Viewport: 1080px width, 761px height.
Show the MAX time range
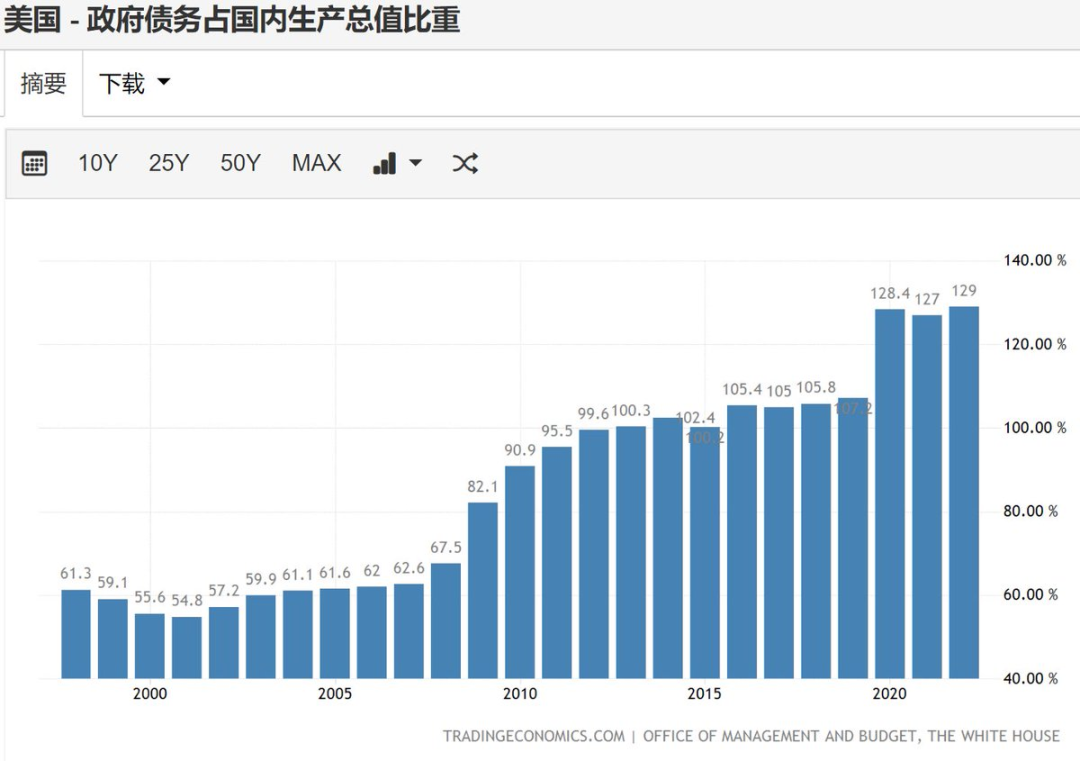tap(316, 163)
